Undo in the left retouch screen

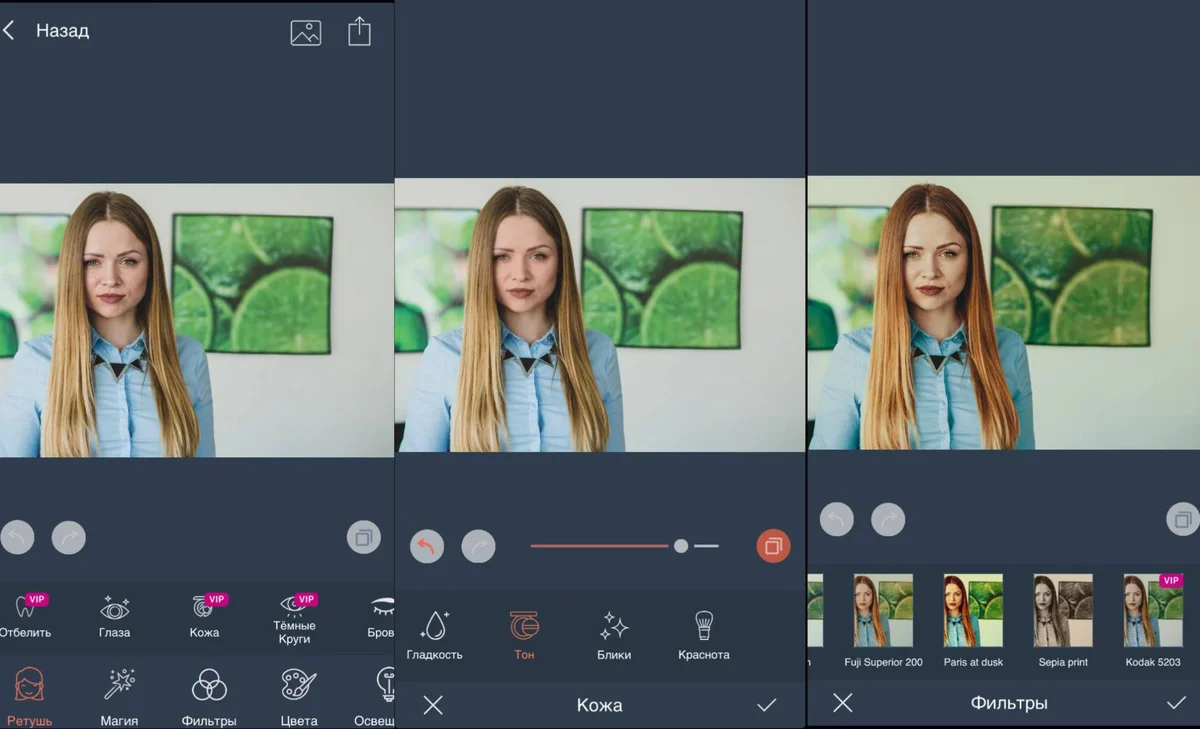(x=17, y=538)
